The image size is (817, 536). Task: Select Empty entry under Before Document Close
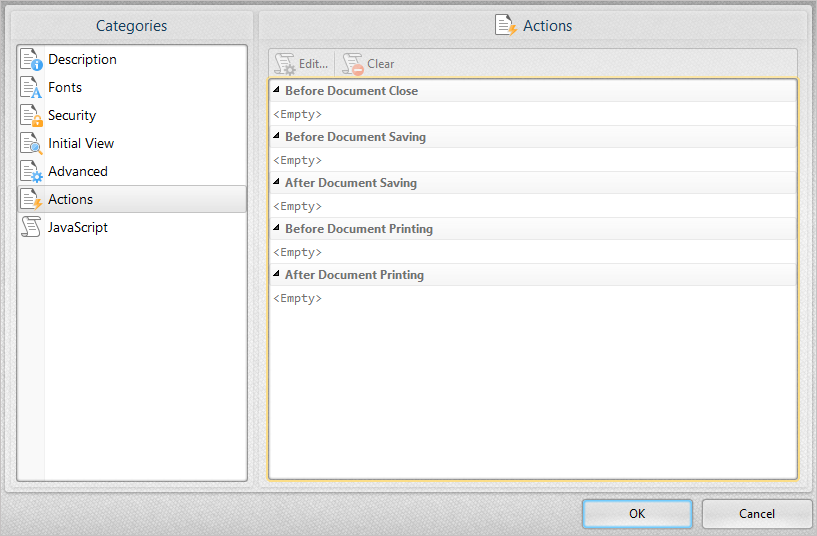[298, 114]
